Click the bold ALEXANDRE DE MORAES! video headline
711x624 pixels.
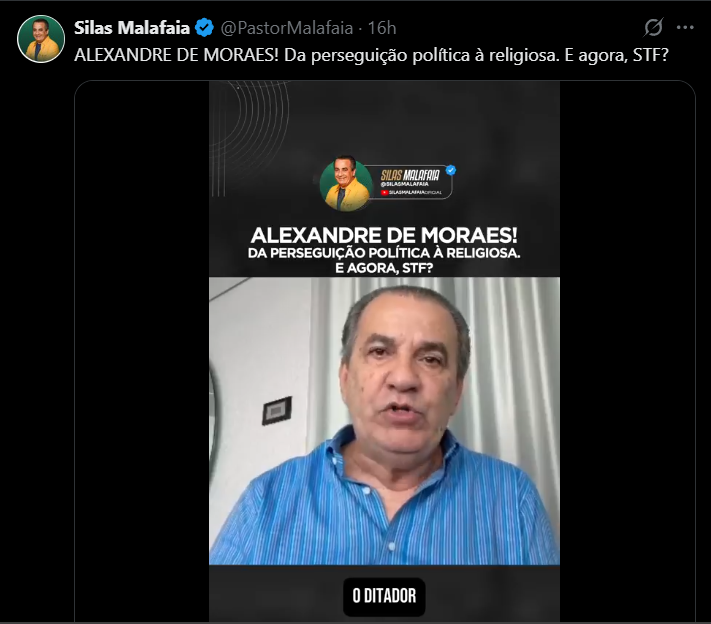(x=384, y=235)
